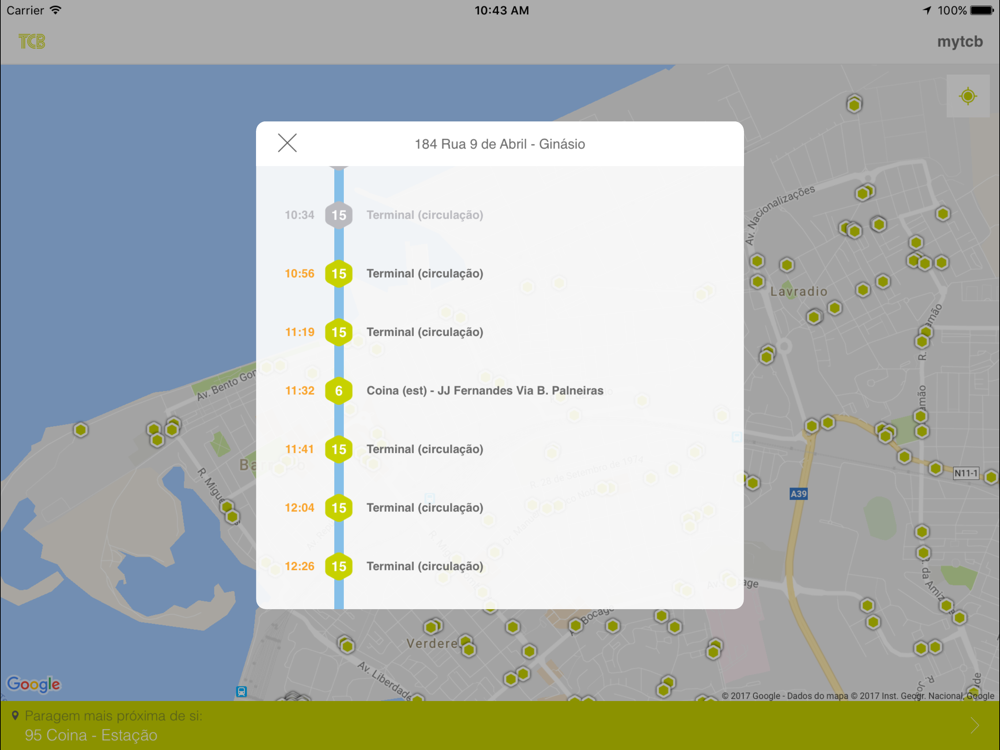Open nearest stop 95 Coina - Estação
The height and width of the screenshot is (750, 1000).
pos(500,726)
